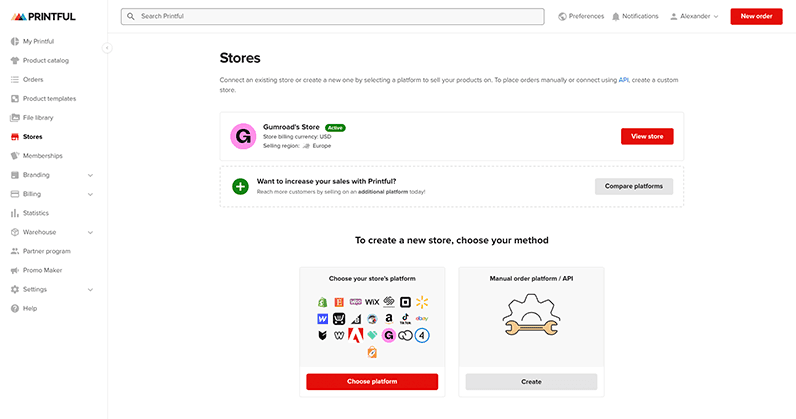Click the Etsy platform icon
This screenshot has width=796, height=419.
(x=339, y=302)
